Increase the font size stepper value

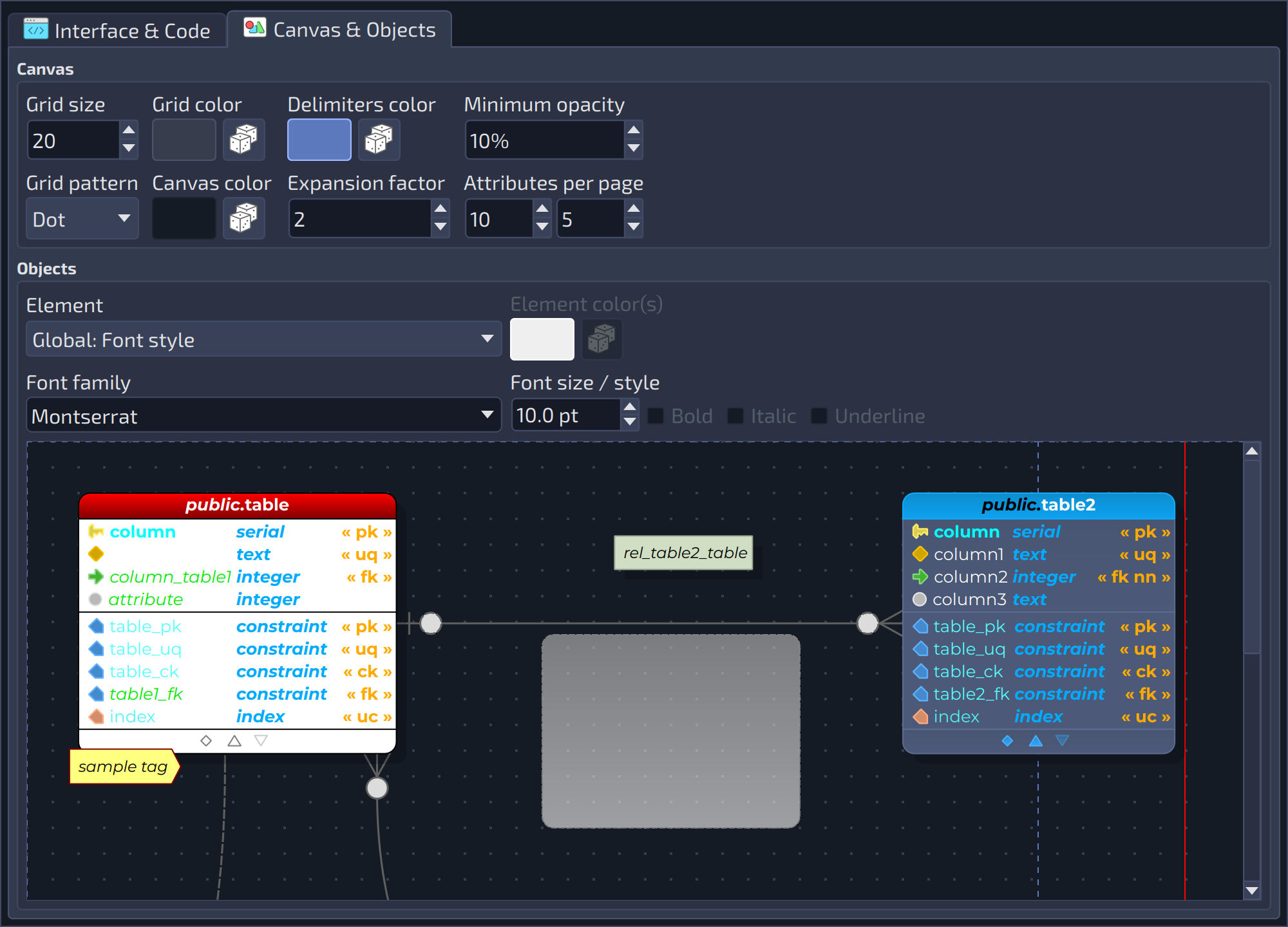630,407
